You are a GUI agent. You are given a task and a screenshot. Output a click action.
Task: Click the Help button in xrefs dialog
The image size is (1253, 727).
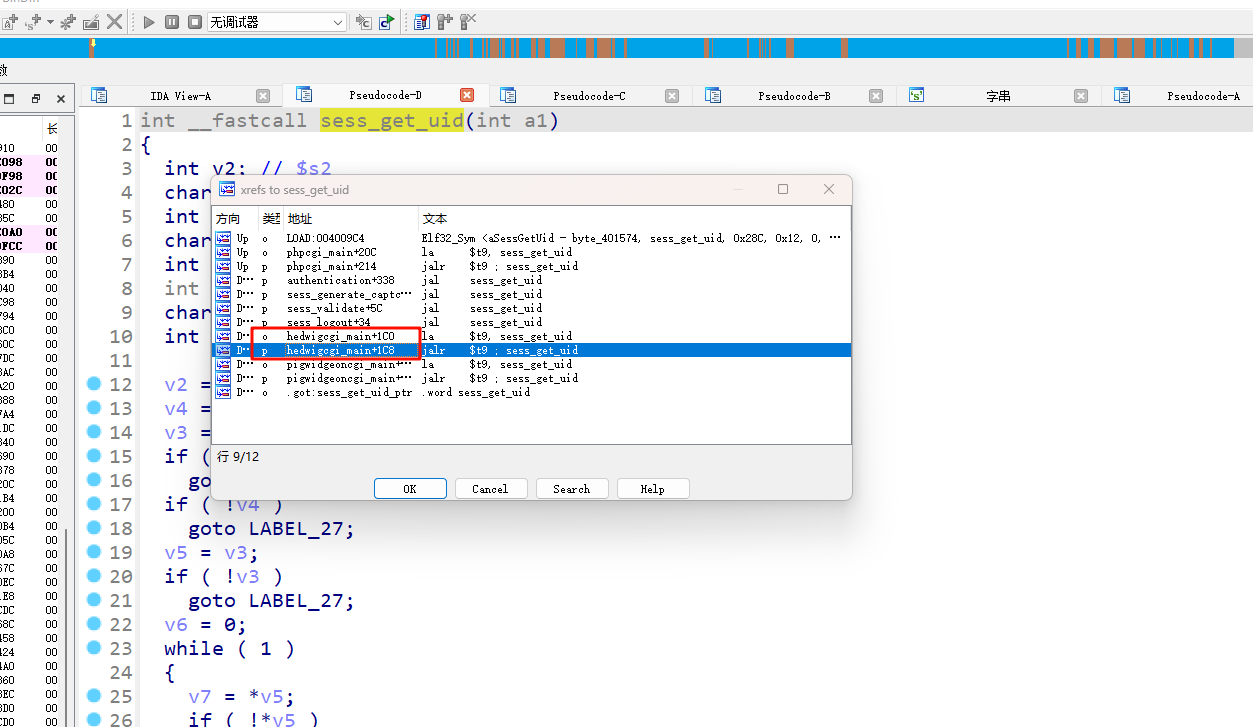[x=652, y=489]
